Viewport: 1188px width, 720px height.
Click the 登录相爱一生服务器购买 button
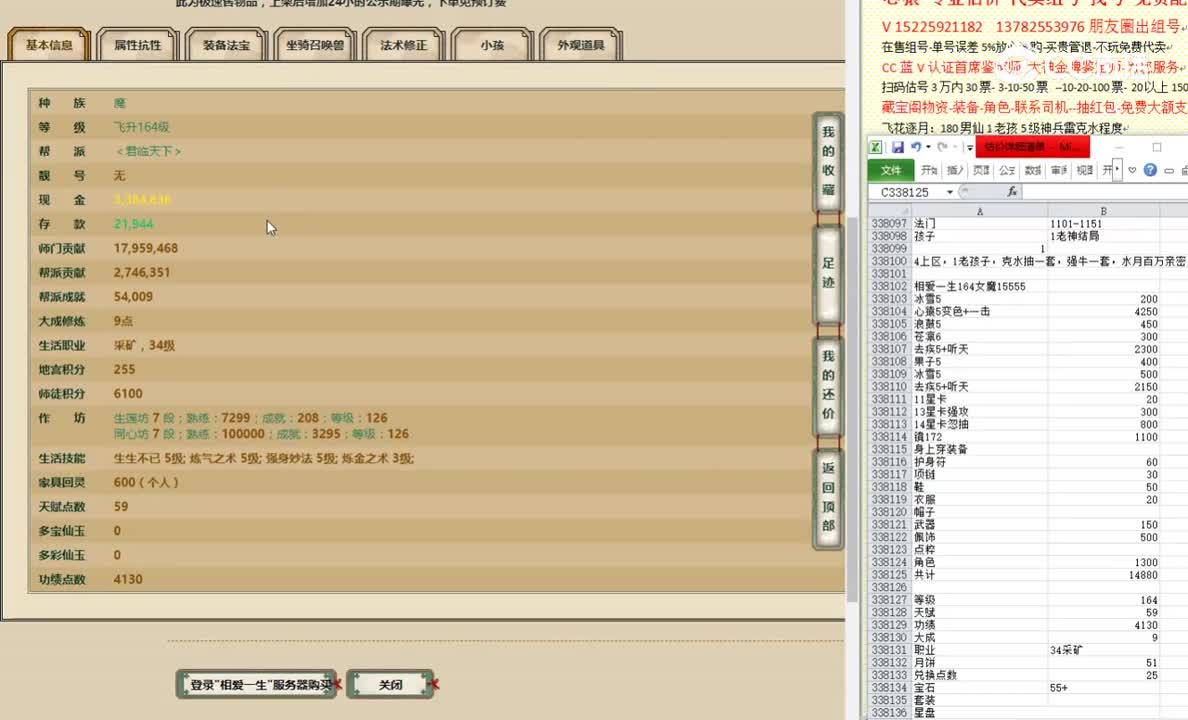256,684
